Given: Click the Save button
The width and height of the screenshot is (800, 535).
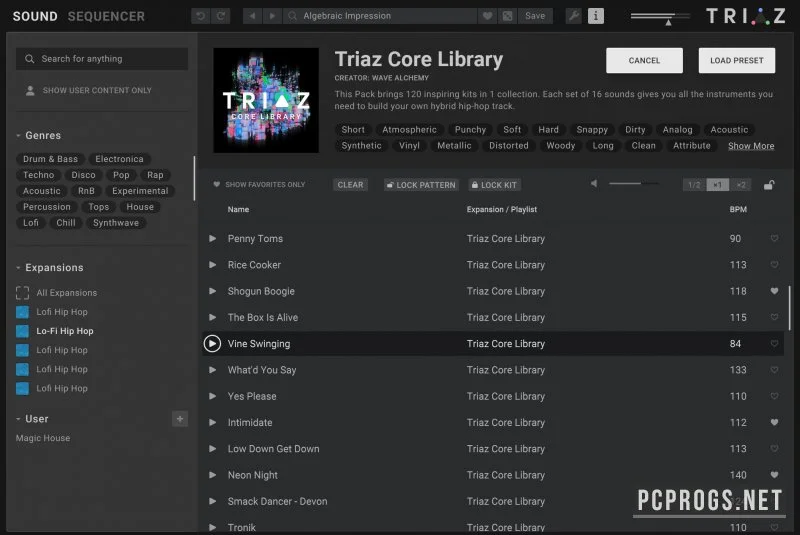Looking at the screenshot, I should (x=535, y=16).
